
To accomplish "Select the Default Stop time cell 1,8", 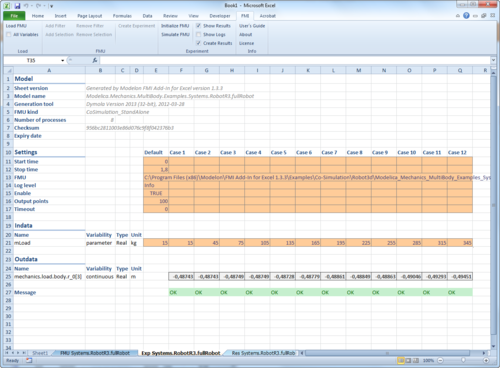I will (x=156, y=169).
